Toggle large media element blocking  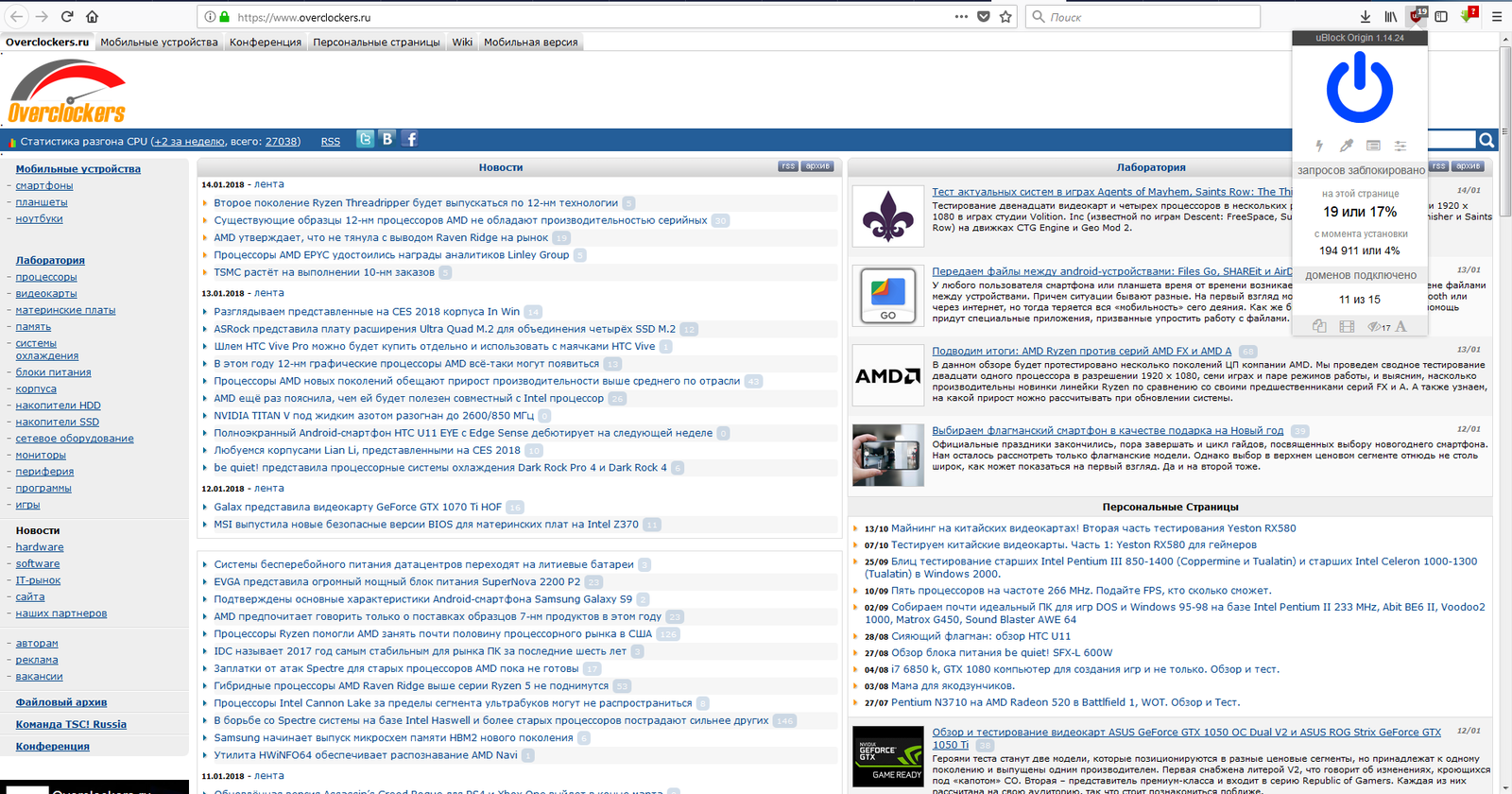pos(1347,326)
